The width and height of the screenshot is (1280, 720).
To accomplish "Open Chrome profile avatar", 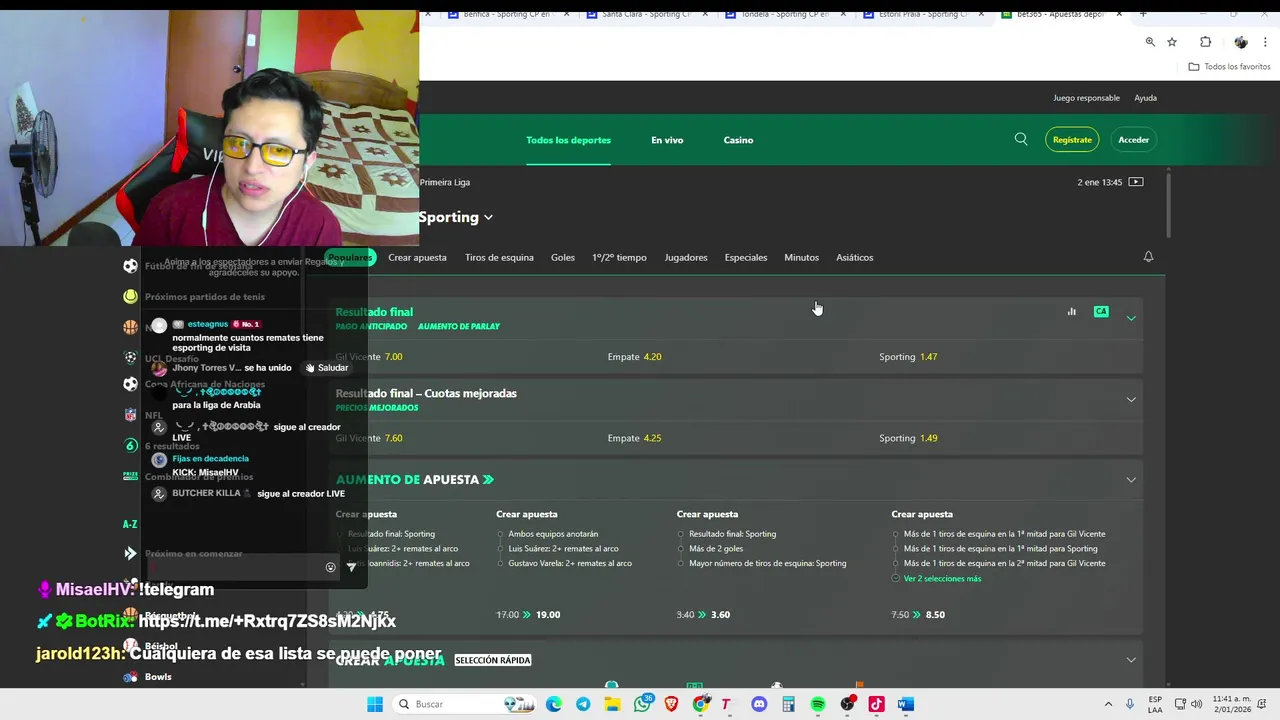I will pos(1241,42).
